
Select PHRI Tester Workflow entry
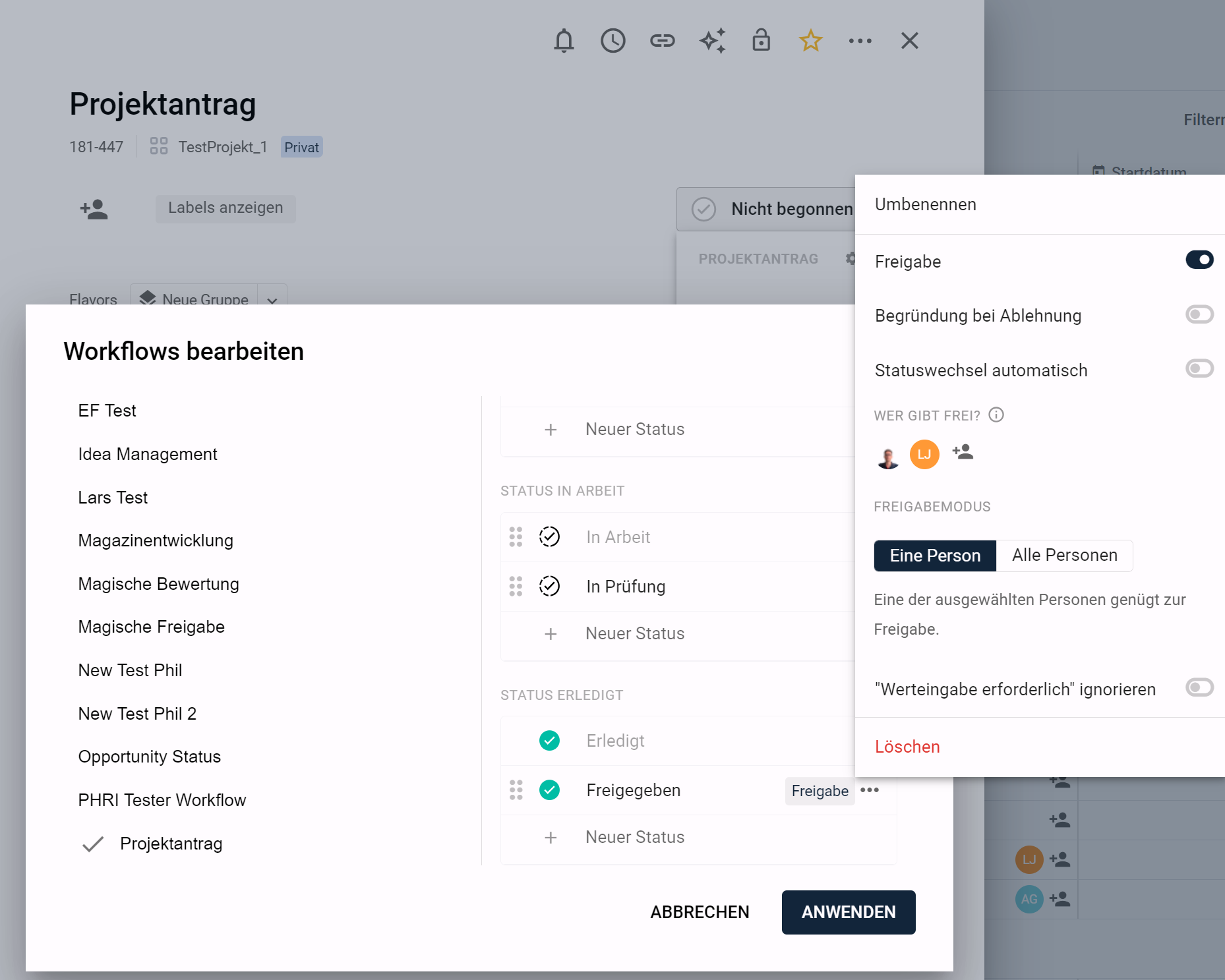pyautogui.click(x=162, y=800)
